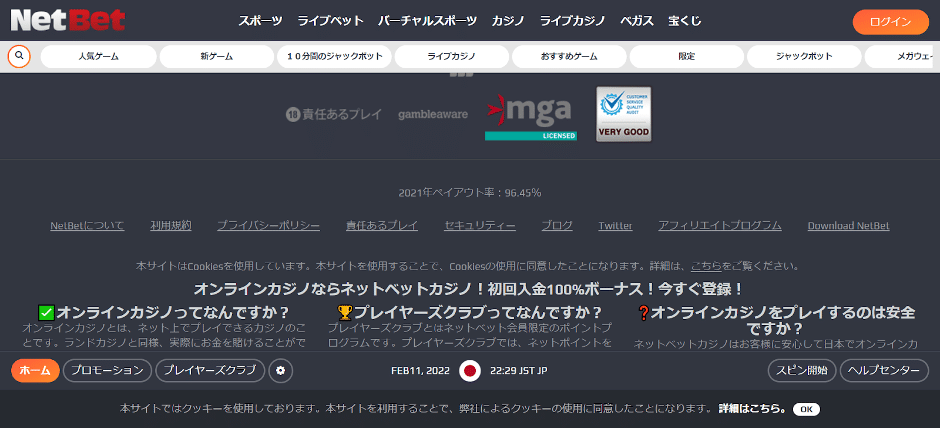Screen dimensions: 941x429
Task: Open the Download NetBet footer link
Action: (848, 226)
